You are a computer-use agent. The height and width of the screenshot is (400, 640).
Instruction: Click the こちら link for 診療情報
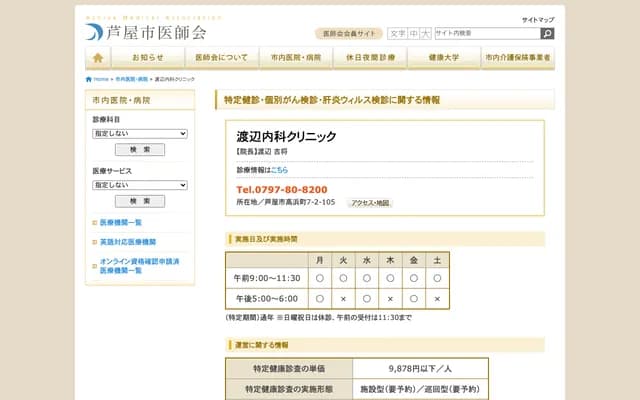tap(280, 170)
